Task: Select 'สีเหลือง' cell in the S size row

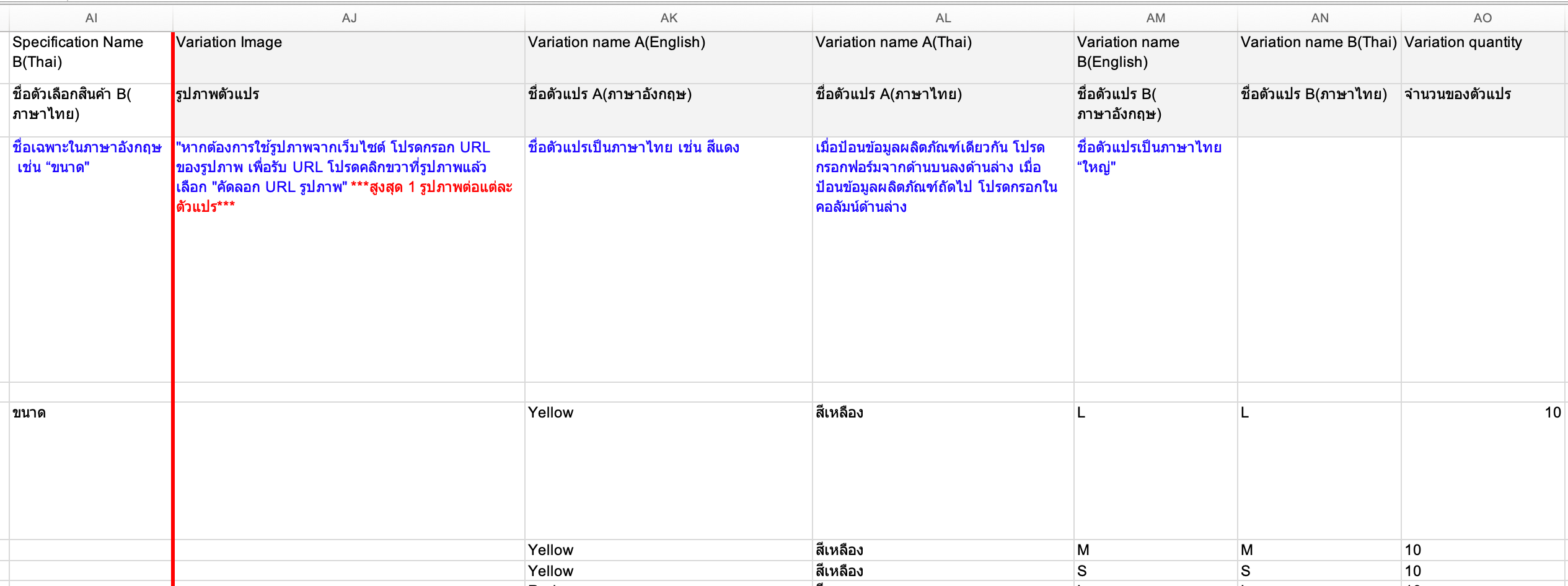Action: (943, 571)
